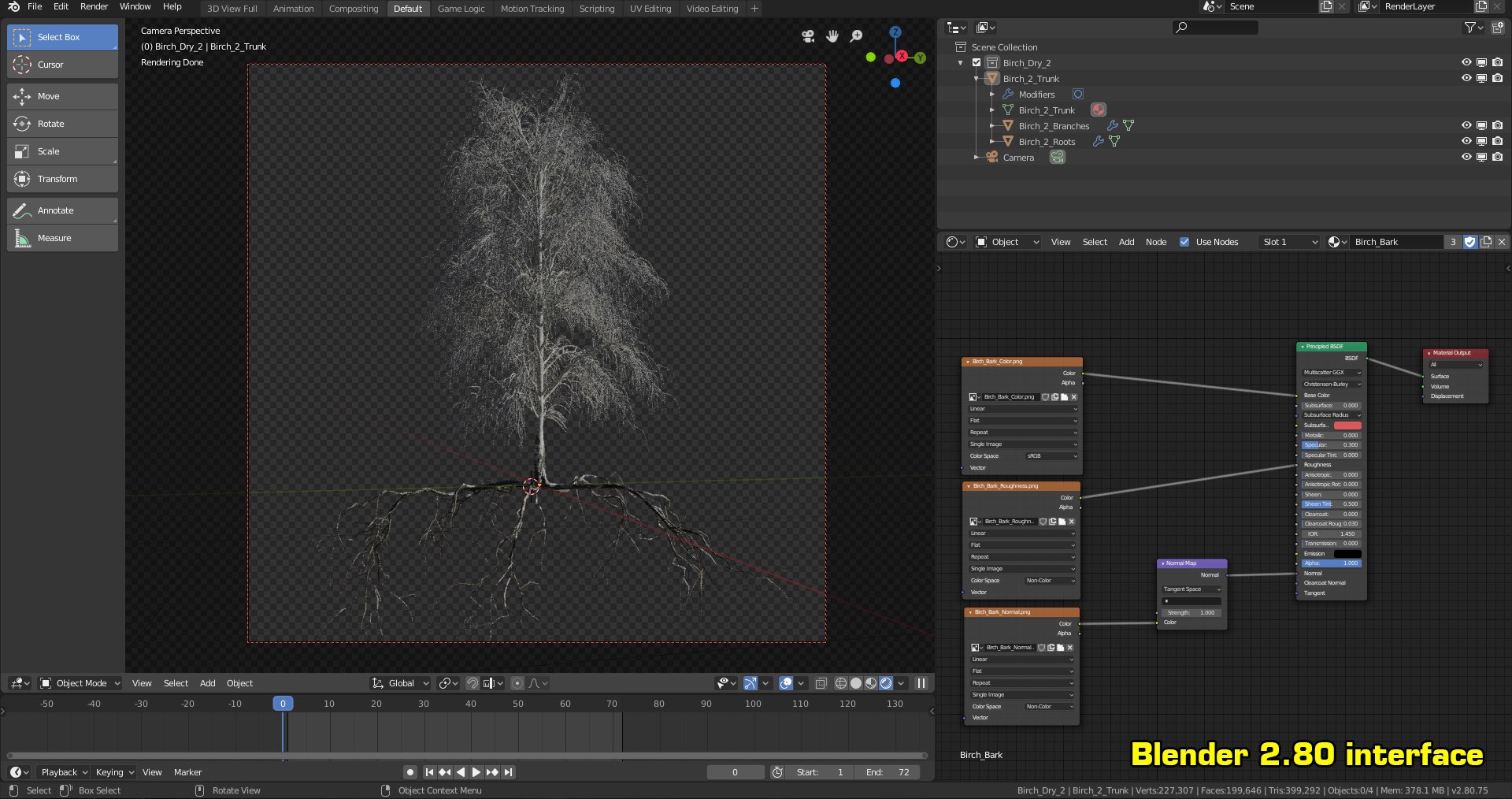Jump to the start frame

[429, 772]
